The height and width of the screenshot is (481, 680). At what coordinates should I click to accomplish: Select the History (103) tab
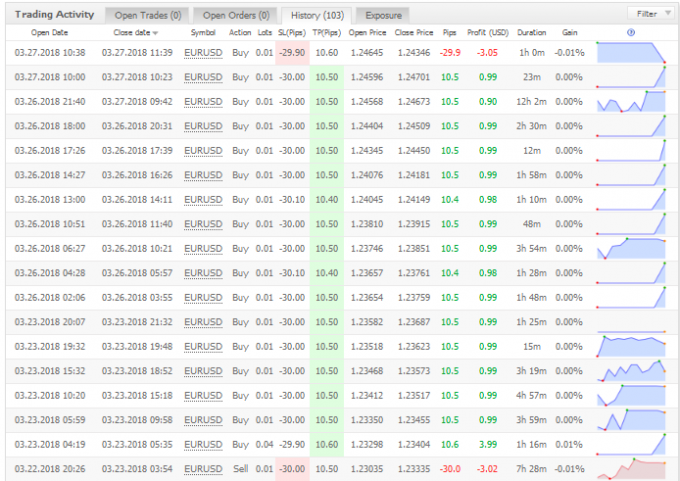pyautogui.click(x=317, y=16)
